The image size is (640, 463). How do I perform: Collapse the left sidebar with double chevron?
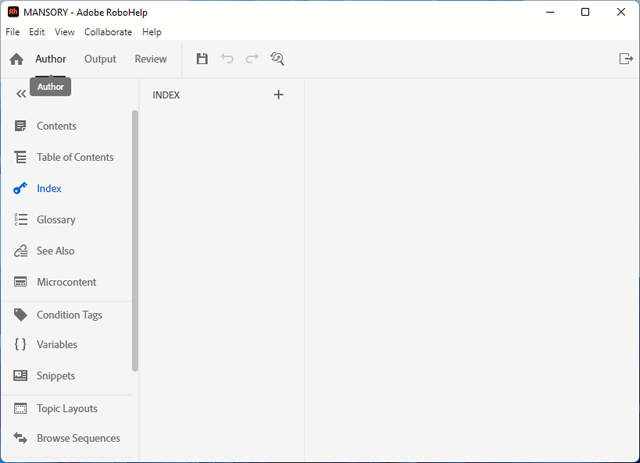(x=21, y=94)
